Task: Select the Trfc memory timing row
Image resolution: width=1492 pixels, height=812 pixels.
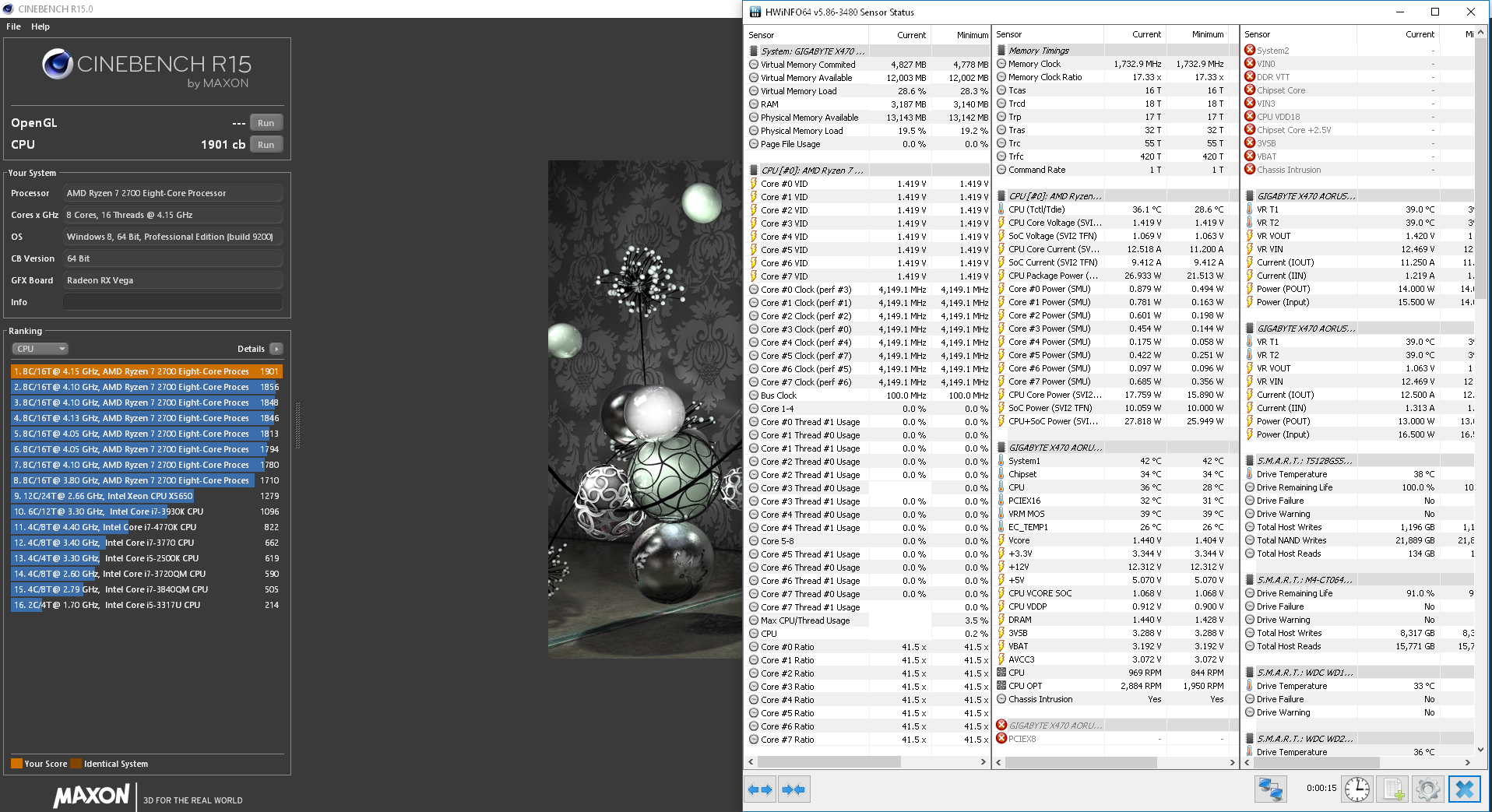Action: [1116, 156]
